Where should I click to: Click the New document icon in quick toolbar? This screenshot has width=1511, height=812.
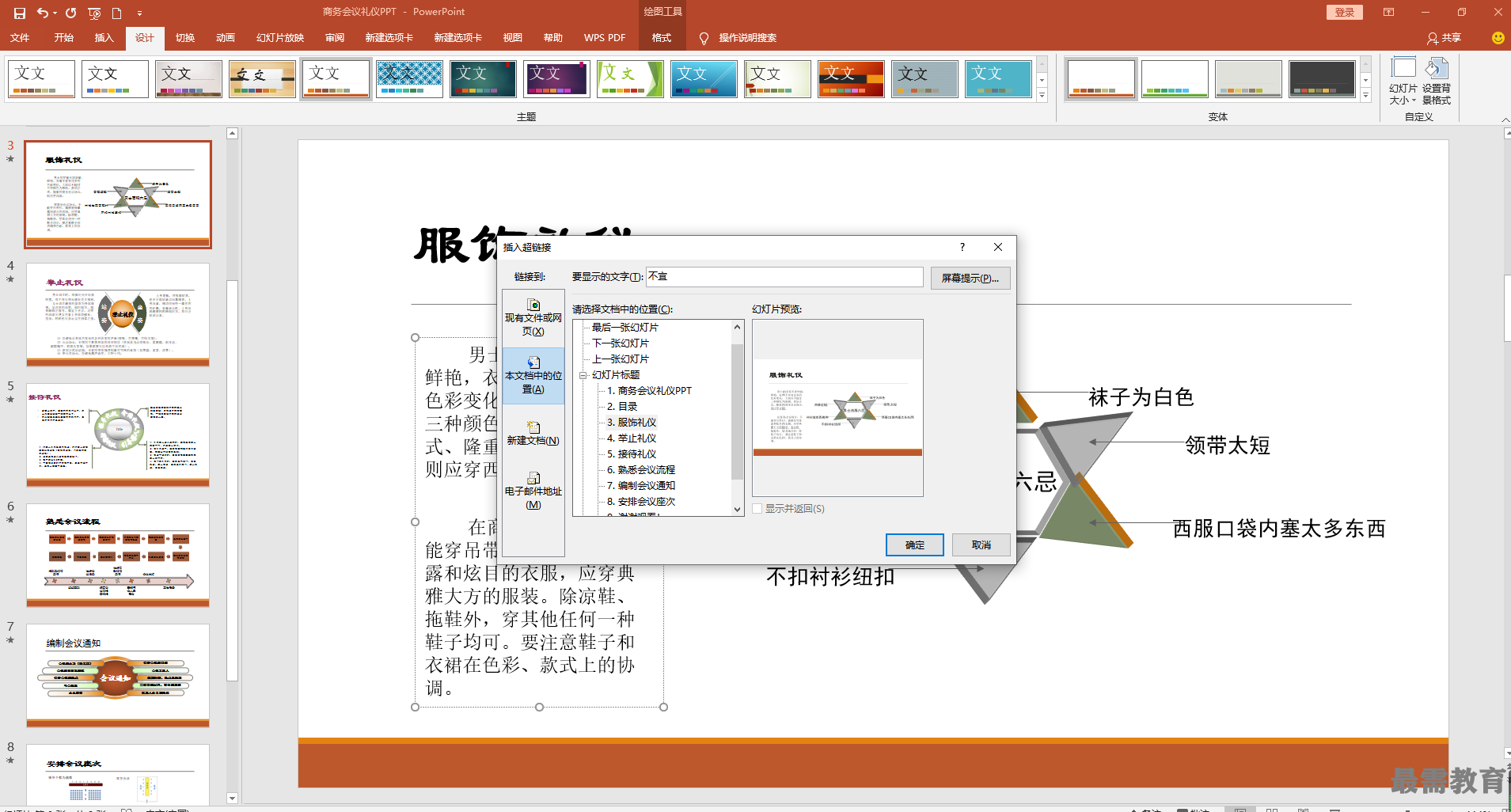point(116,13)
